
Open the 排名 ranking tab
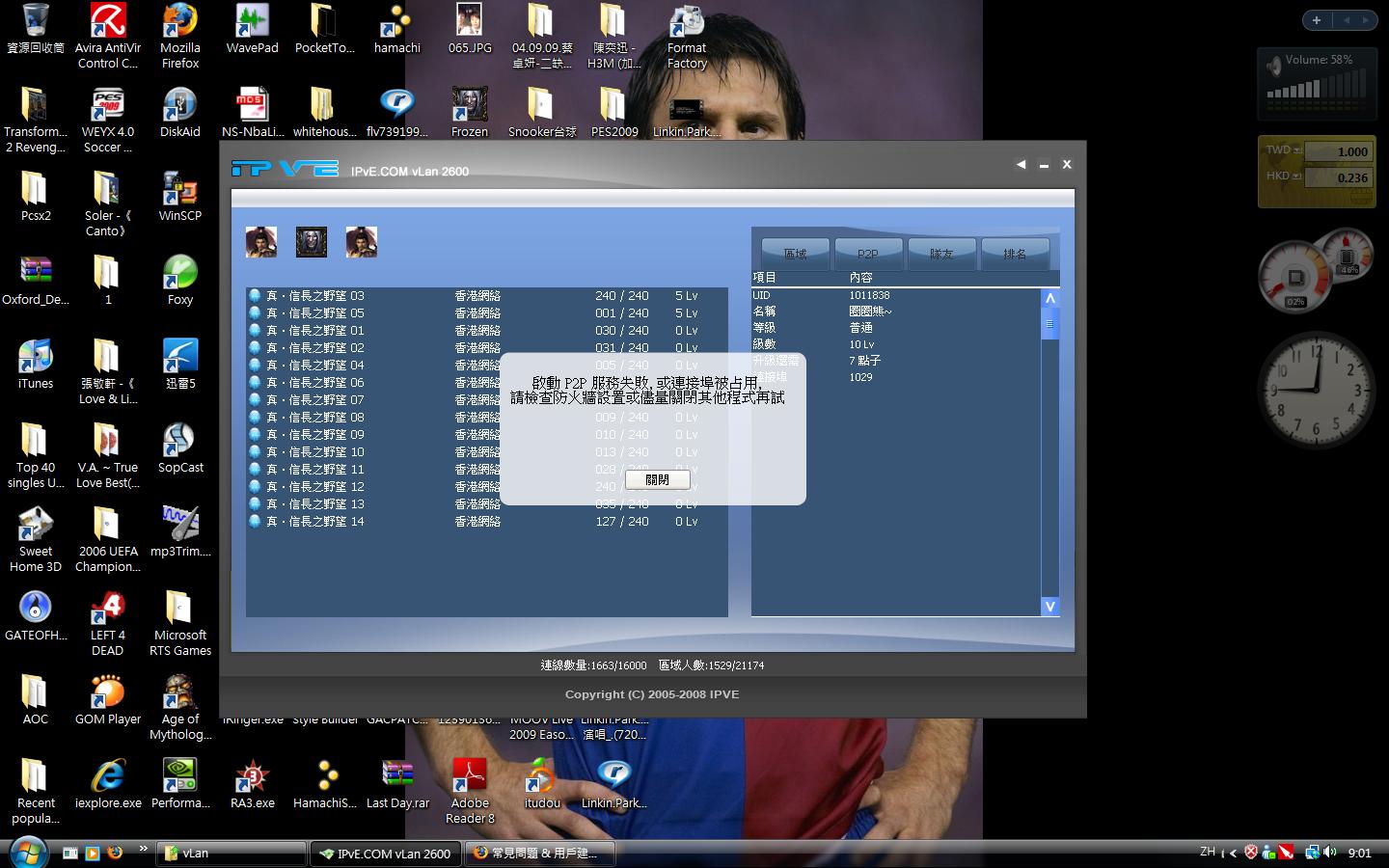click(1015, 254)
